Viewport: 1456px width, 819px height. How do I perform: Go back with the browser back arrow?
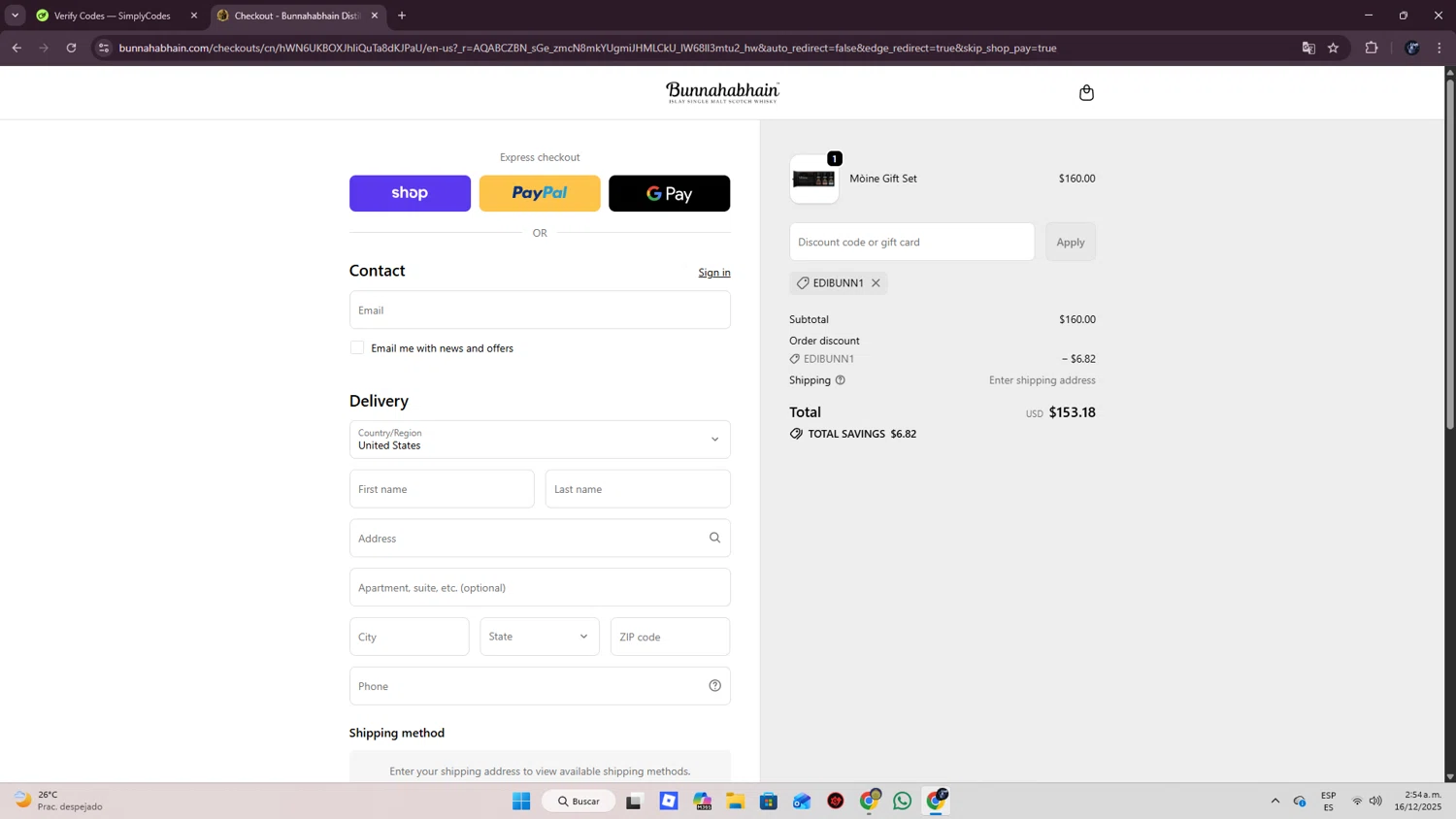click(x=17, y=48)
